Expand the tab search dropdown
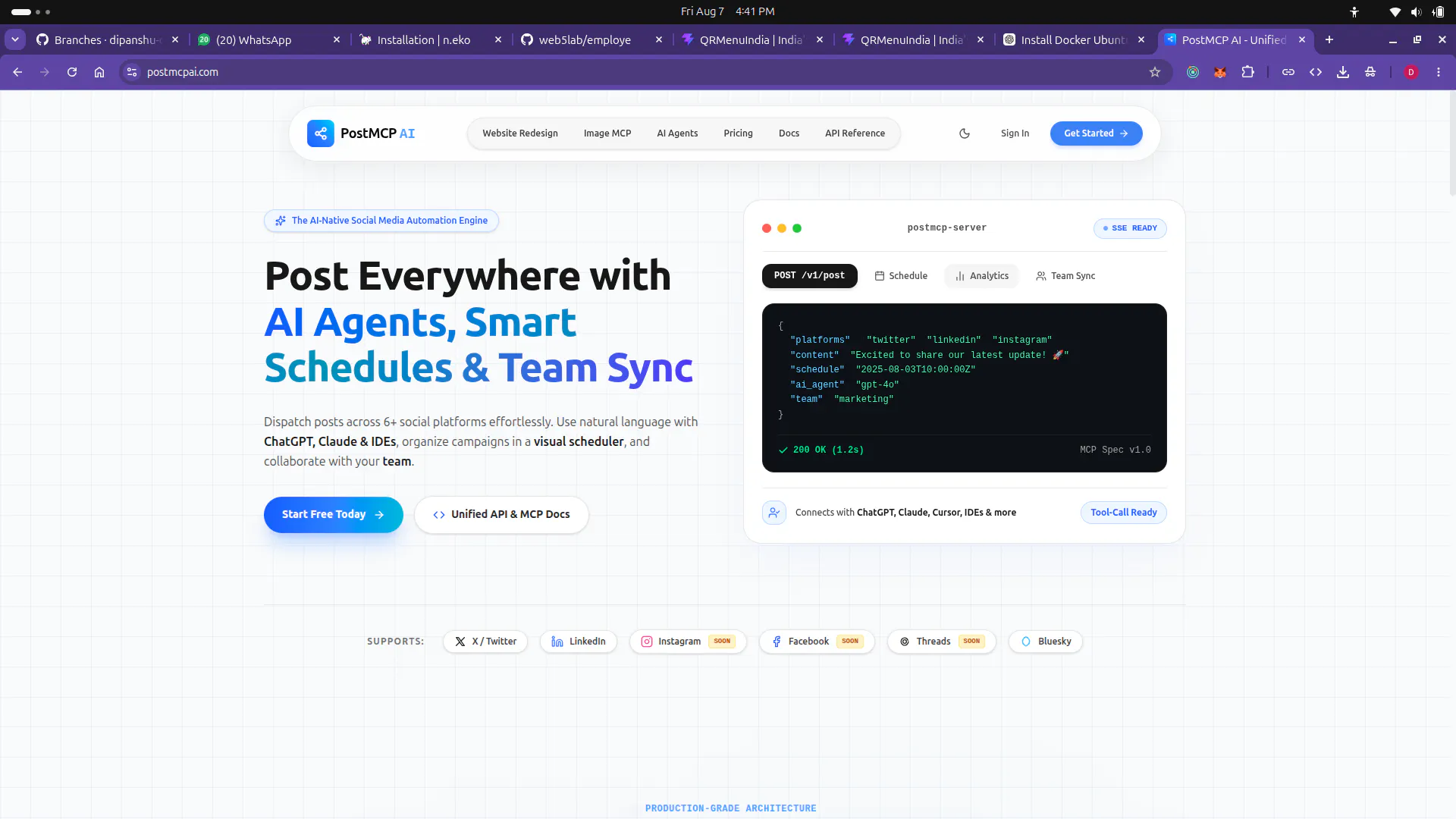 (15, 39)
